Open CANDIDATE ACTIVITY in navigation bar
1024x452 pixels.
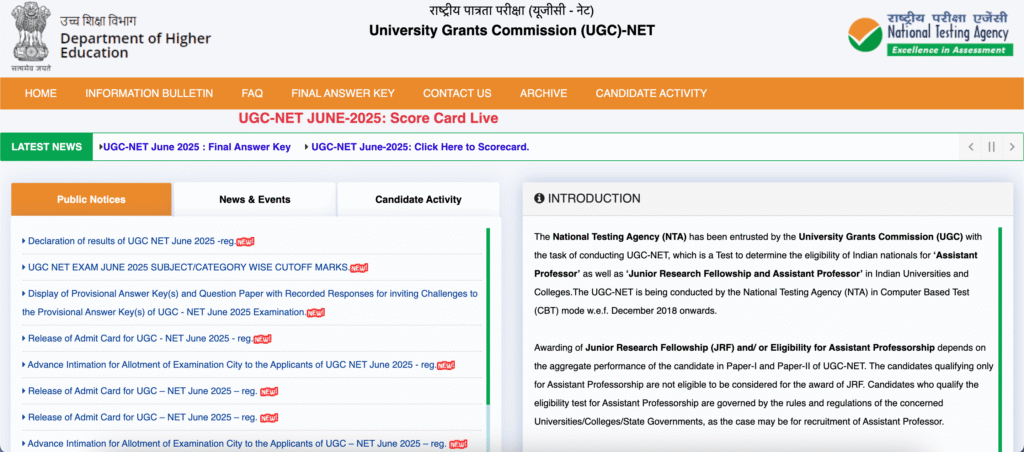(651, 93)
